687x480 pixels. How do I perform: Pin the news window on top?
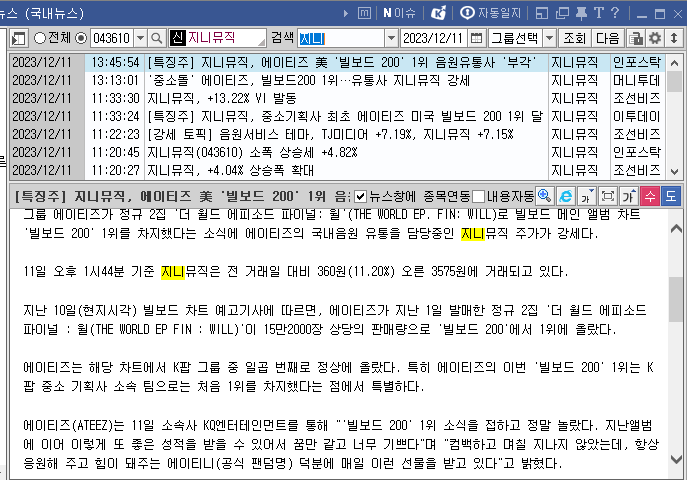tap(581, 13)
